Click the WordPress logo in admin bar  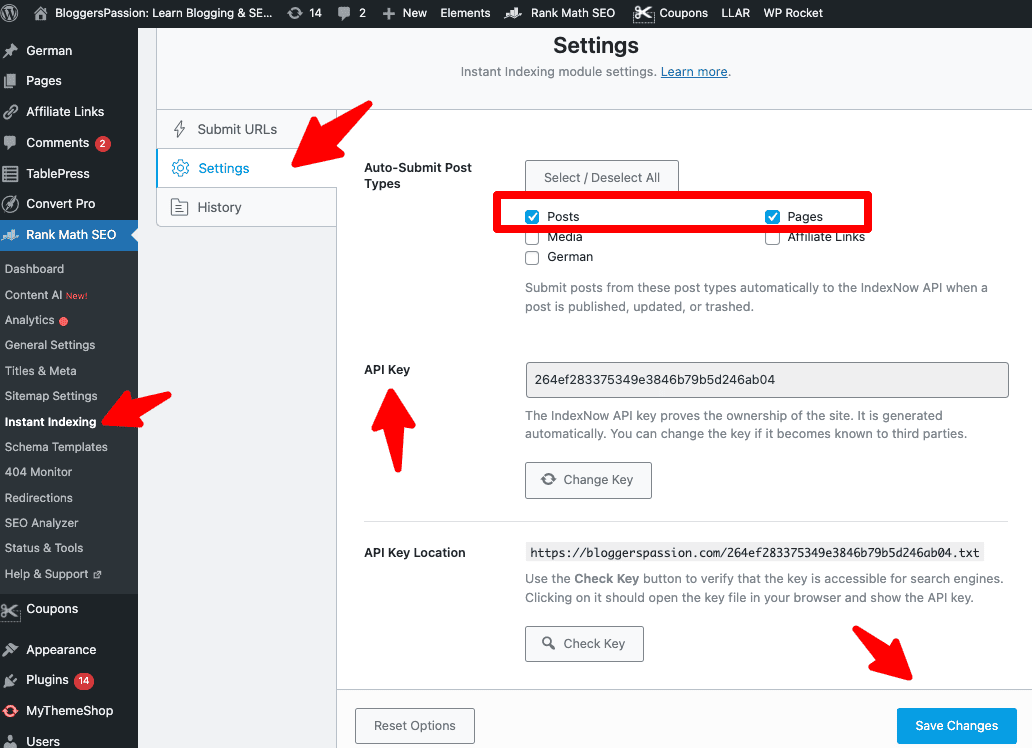coord(10,13)
